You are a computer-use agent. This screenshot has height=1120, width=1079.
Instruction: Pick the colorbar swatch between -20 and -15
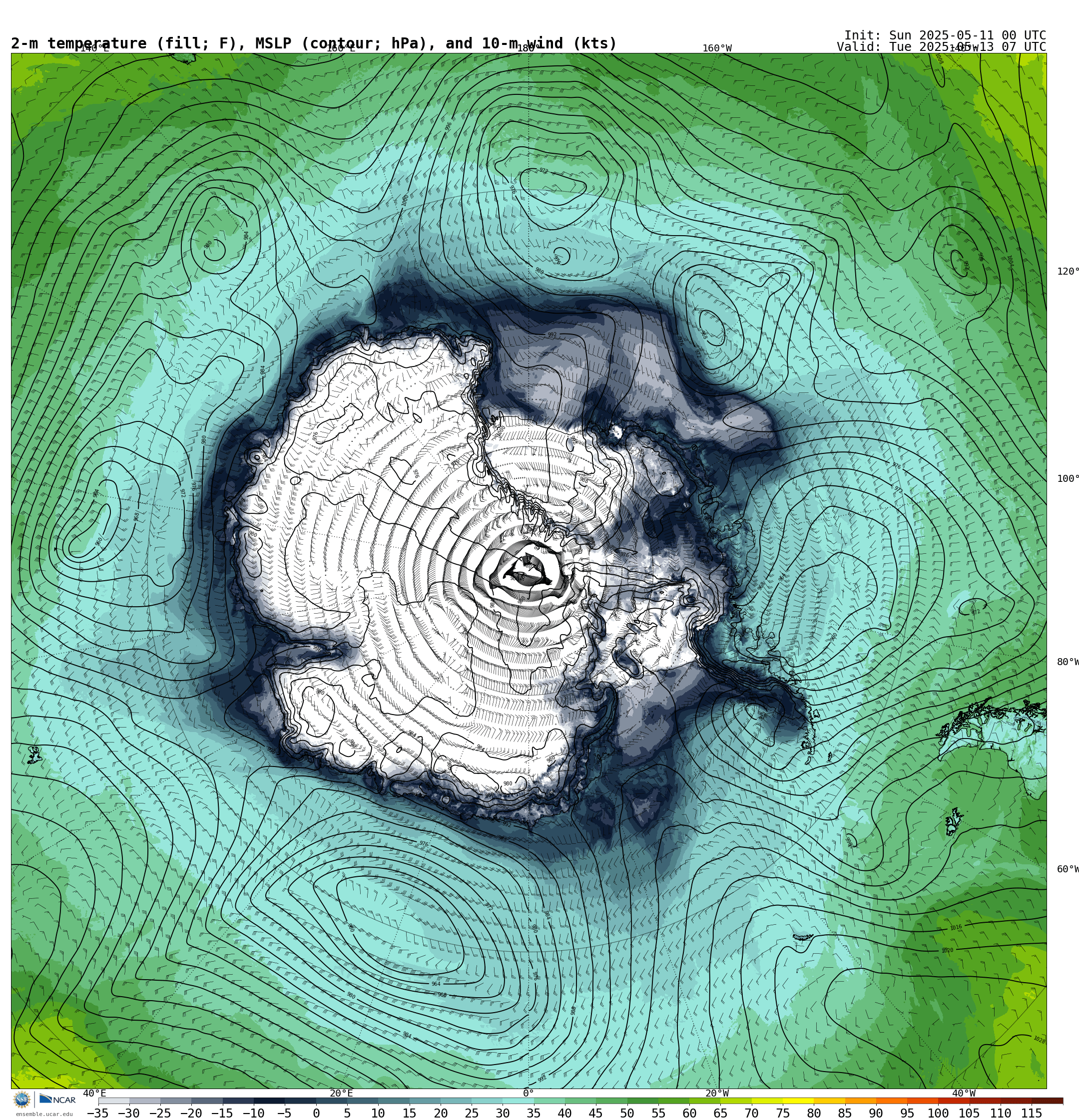207,1101
